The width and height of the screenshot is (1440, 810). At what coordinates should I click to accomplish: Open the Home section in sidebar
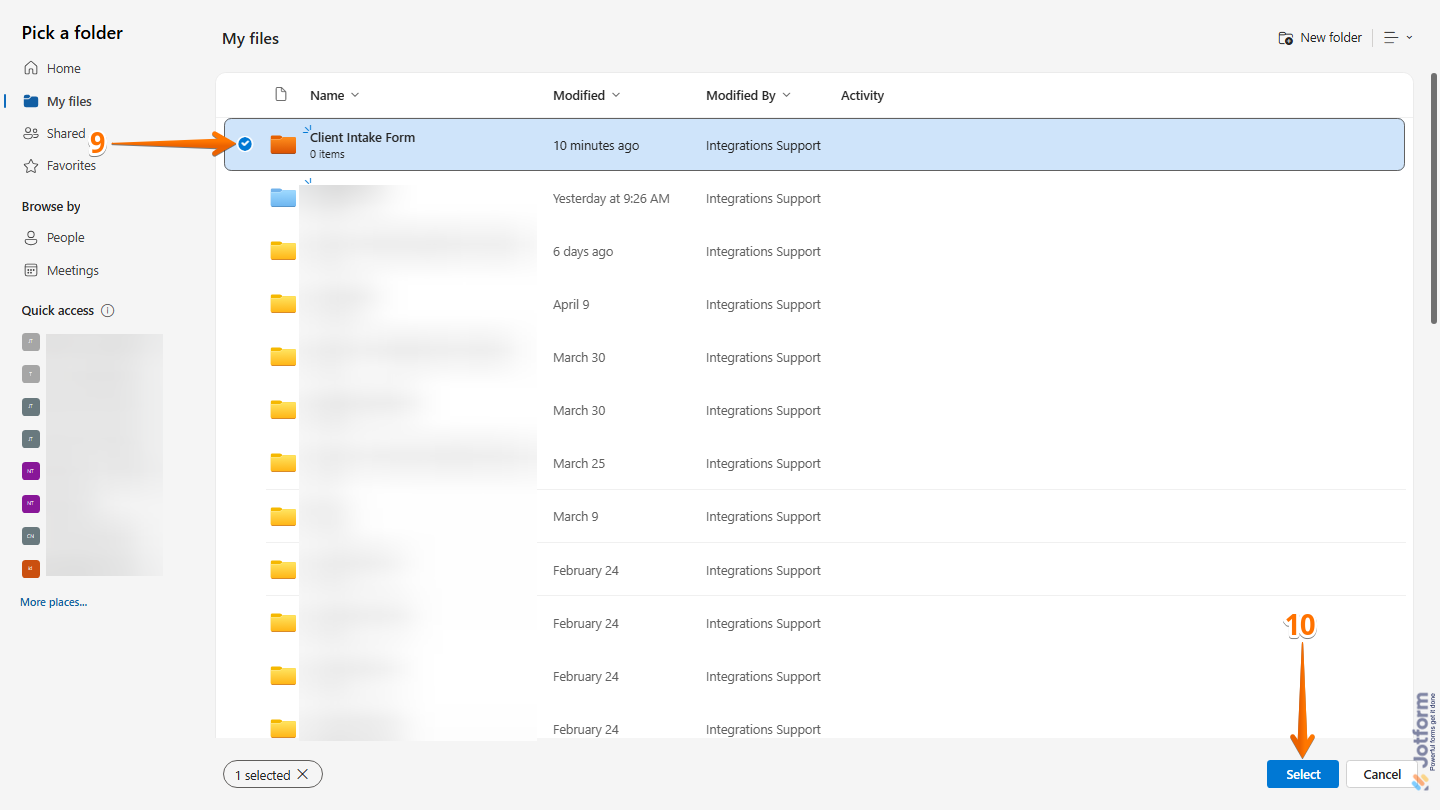point(62,68)
